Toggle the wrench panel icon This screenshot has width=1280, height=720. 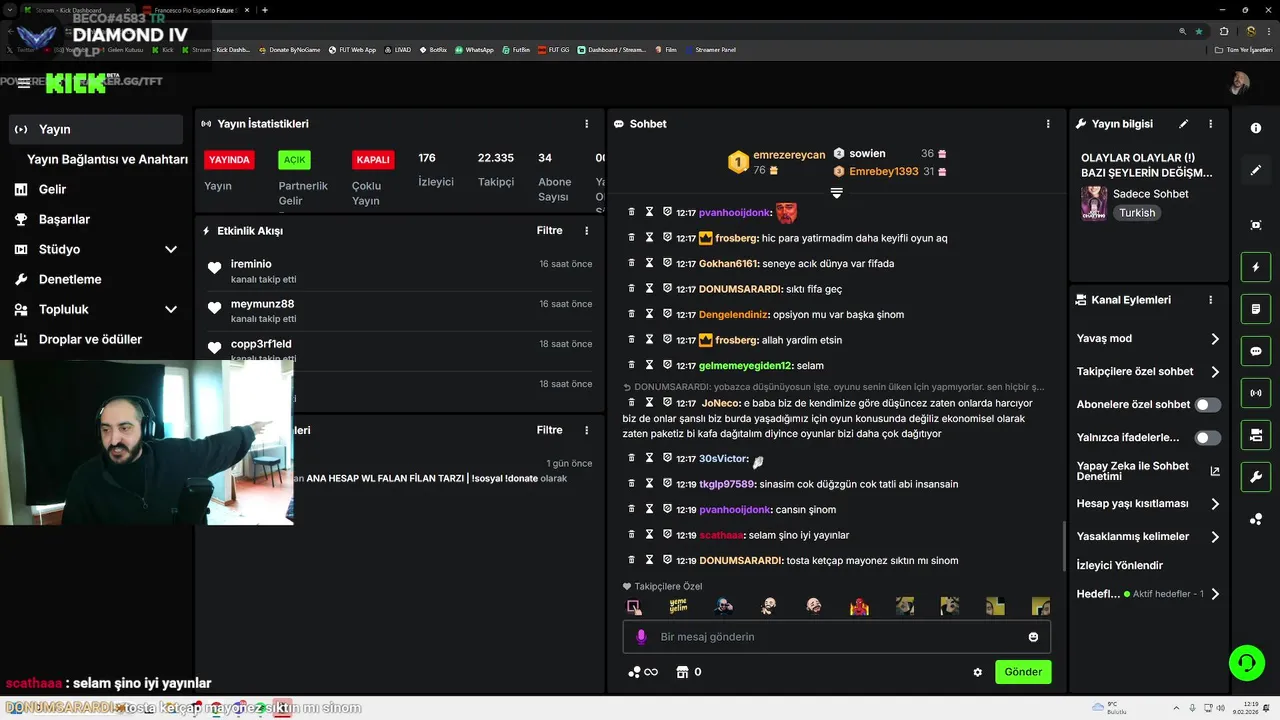[1256, 477]
